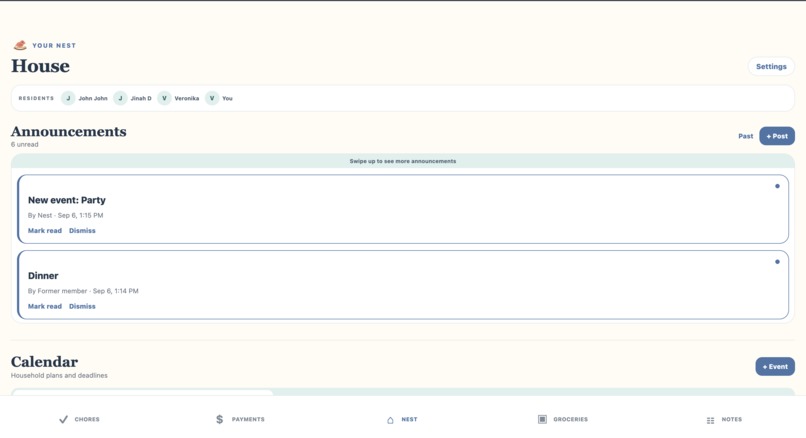Image resolution: width=806 pixels, height=438 pixels.
Task: Click unread dot on Dinner announcement
Action: click(x=777, y=262)
